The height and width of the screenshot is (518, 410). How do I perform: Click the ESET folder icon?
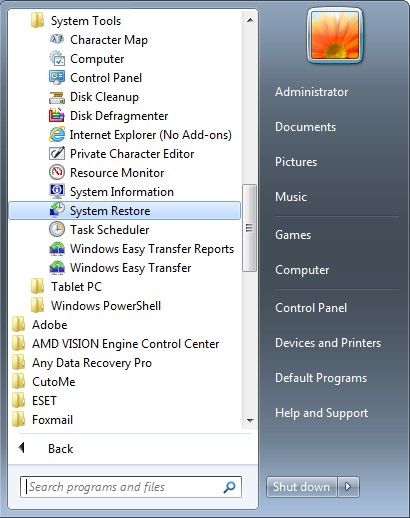pos(19,401)
